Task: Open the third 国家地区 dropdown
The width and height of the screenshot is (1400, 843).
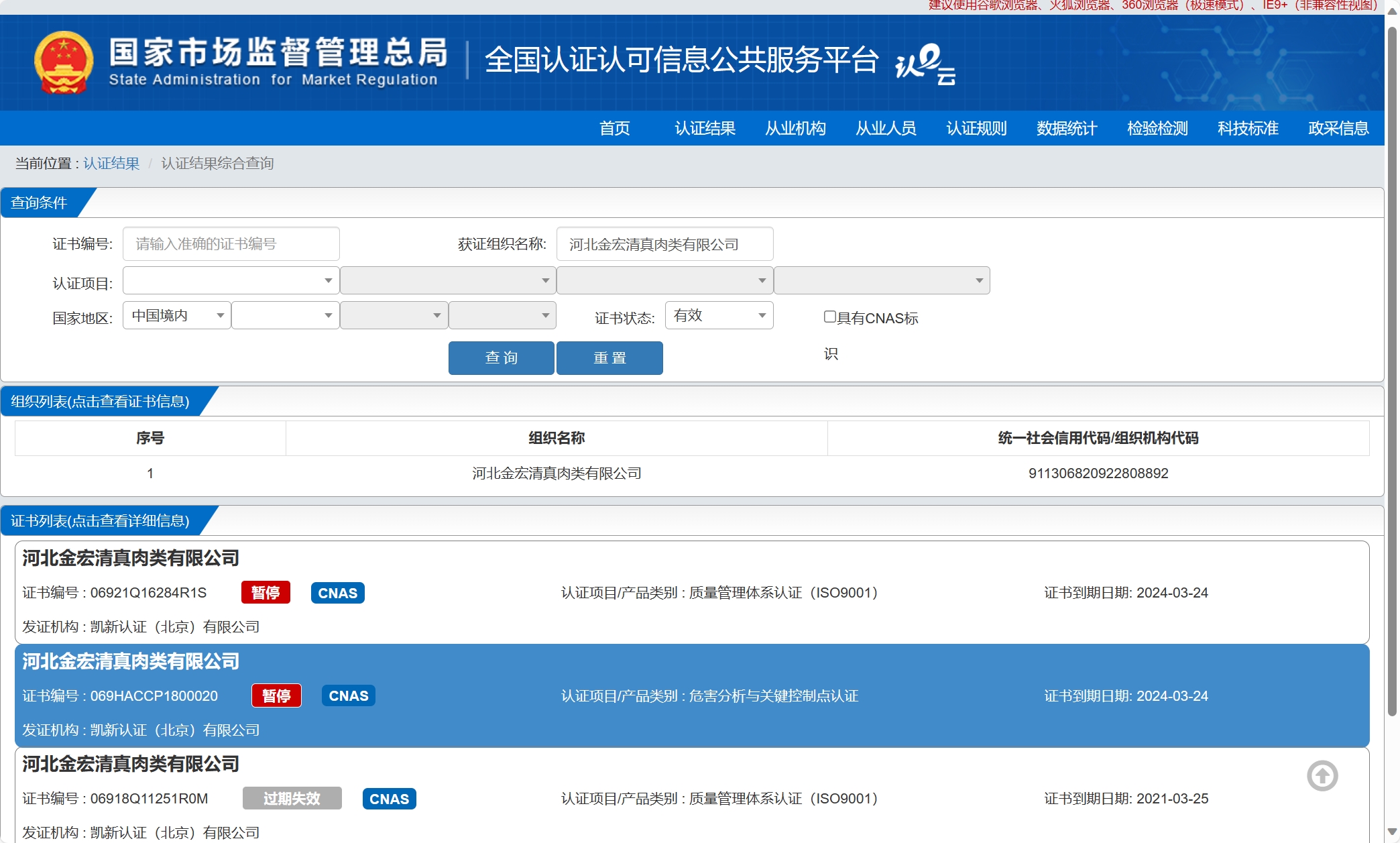Action: click(394, 315)
